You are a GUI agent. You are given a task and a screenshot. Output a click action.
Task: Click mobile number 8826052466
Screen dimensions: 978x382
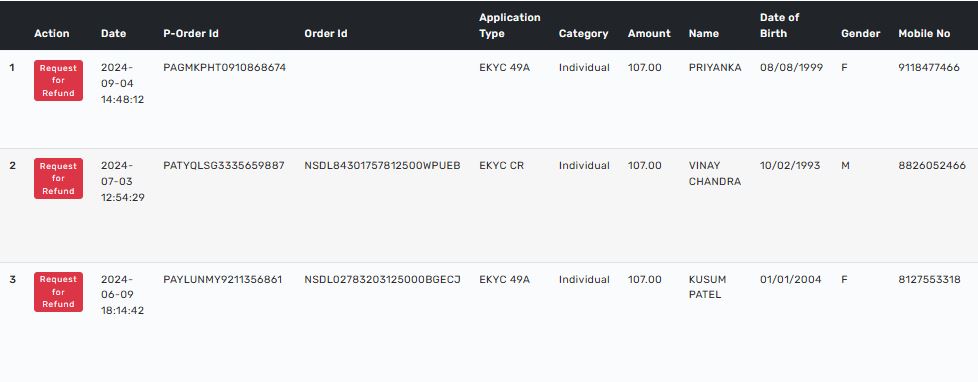click(932, 165)
